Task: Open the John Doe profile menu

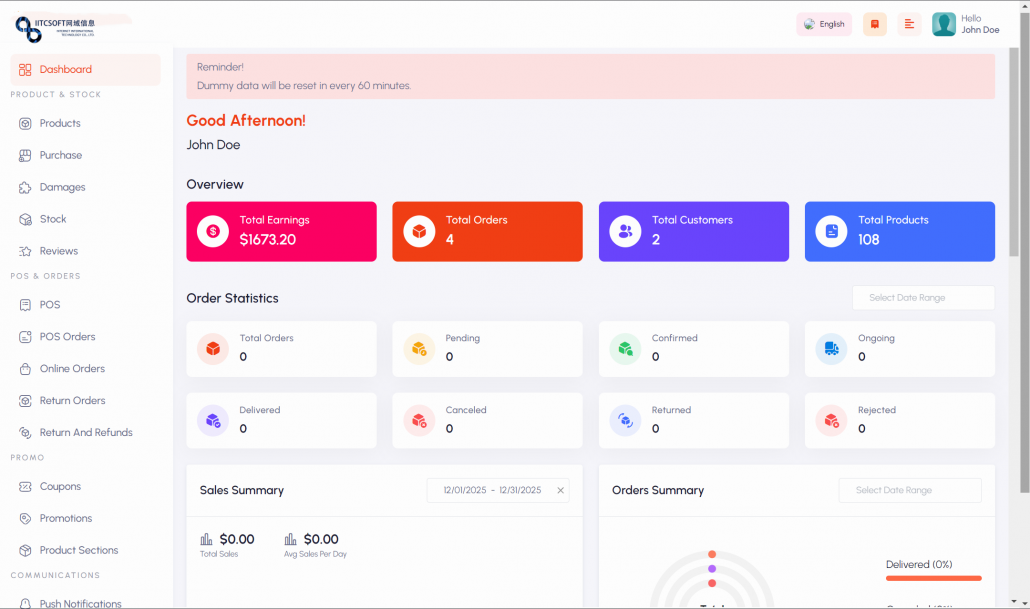Action: (966, 24)
